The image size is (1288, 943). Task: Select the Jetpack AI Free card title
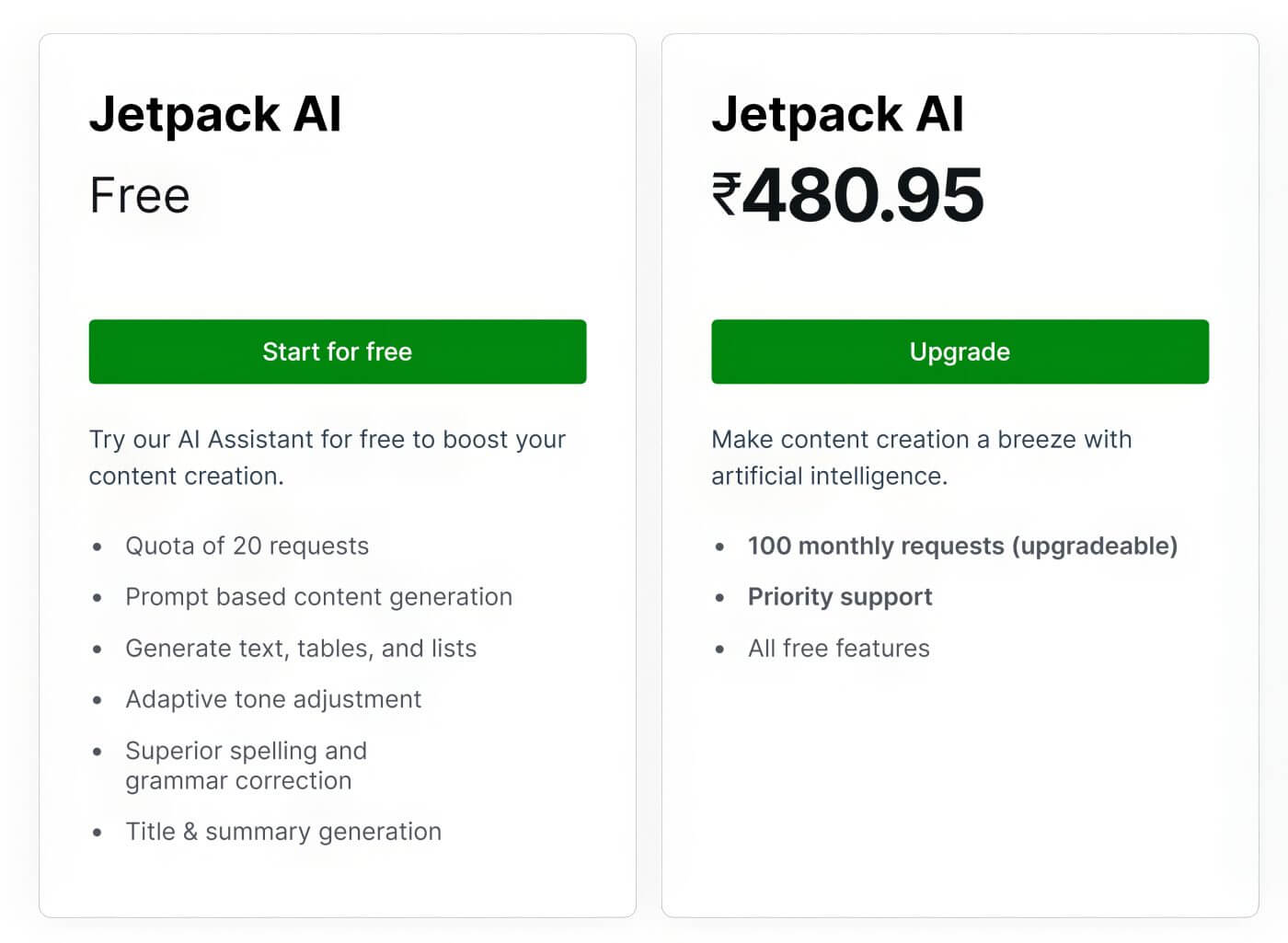click(x=214, y=113)
